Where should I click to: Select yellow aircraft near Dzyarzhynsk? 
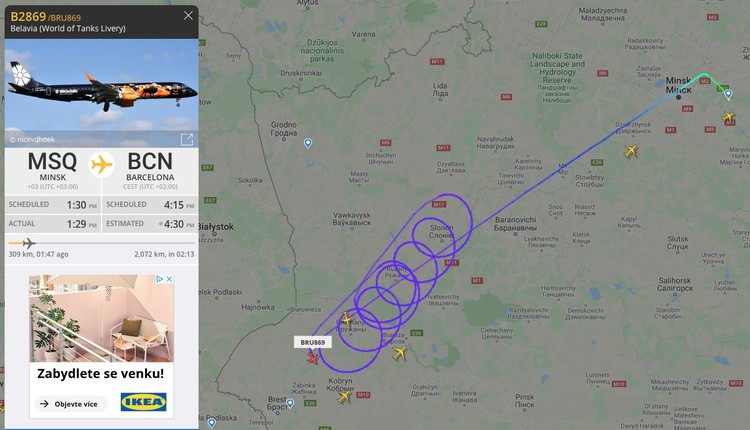click(x=631, y=152)
